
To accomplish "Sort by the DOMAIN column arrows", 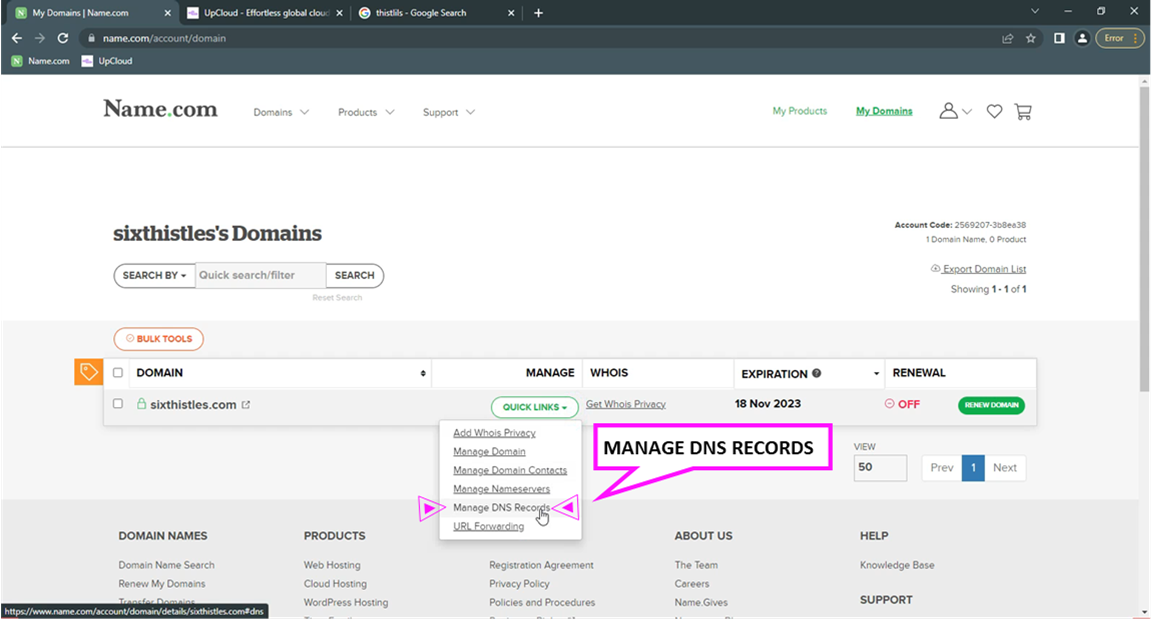I will 423,373.
